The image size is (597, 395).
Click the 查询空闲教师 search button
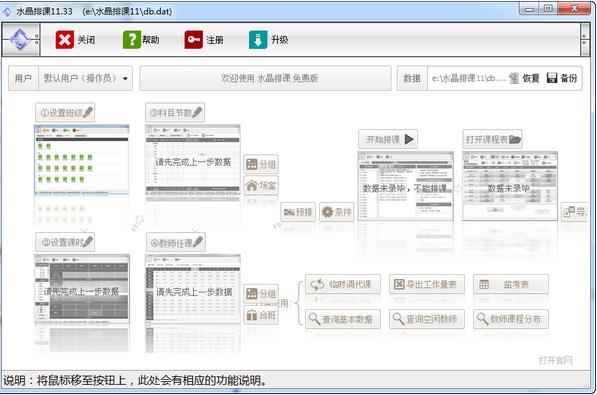pos(427,319)
